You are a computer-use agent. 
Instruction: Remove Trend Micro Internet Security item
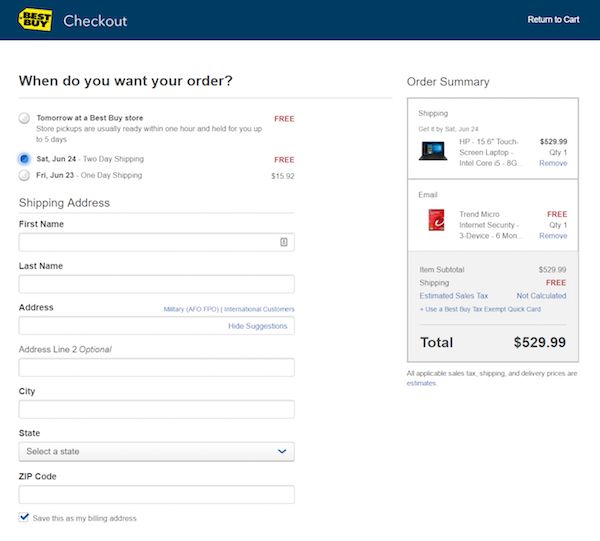tap(553, 236)
